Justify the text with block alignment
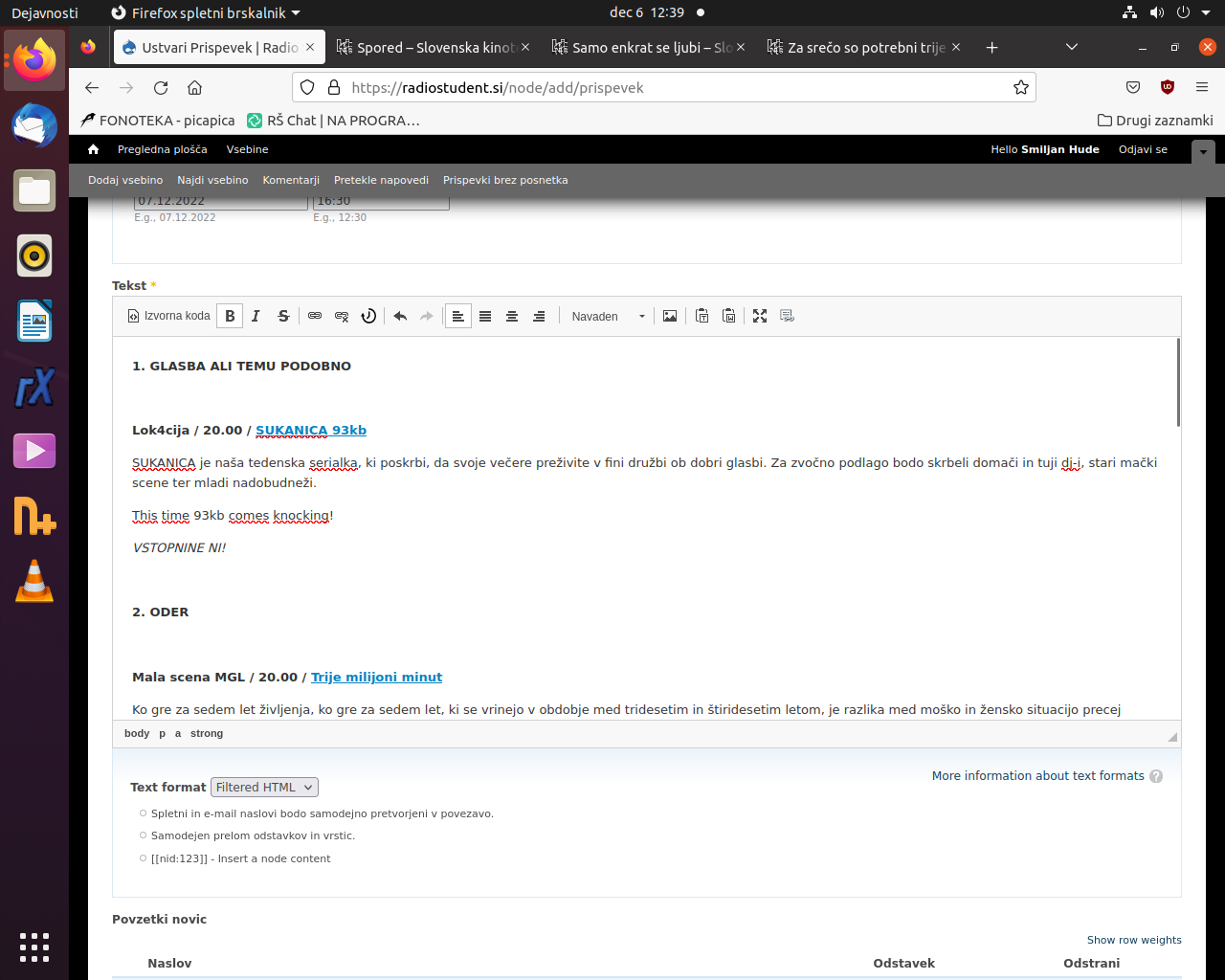1225x980 pixels. [x=485, y=316]
